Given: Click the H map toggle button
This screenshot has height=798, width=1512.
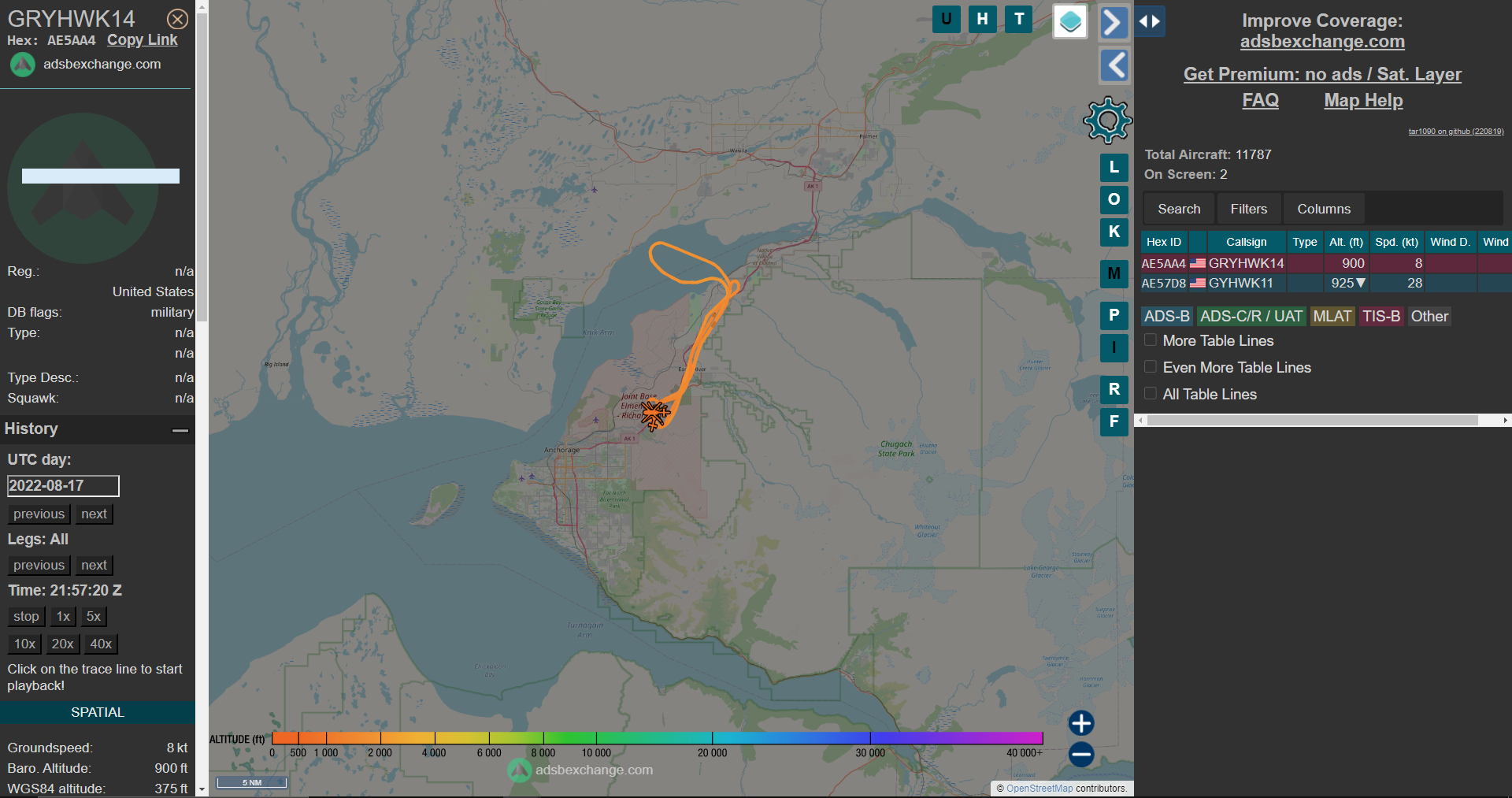Looking at the screenshot, I should pyautogui.click(x=982, y=19).
